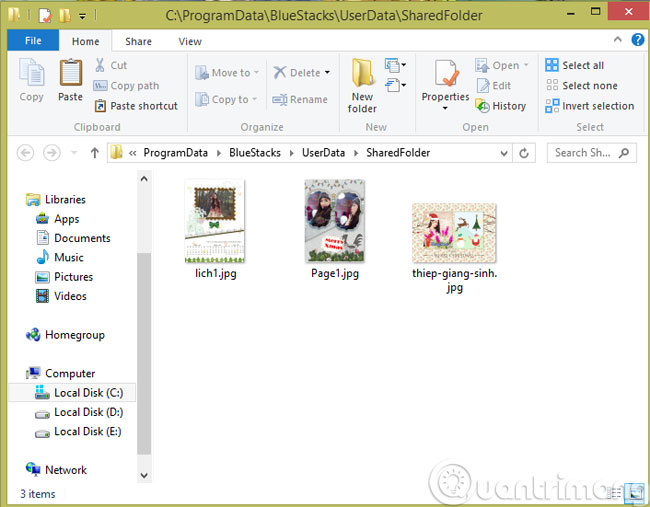This screenshot has width=650, height=507.
Task: Click the Copy icon in Clipboard group
Action: point(32,73)
